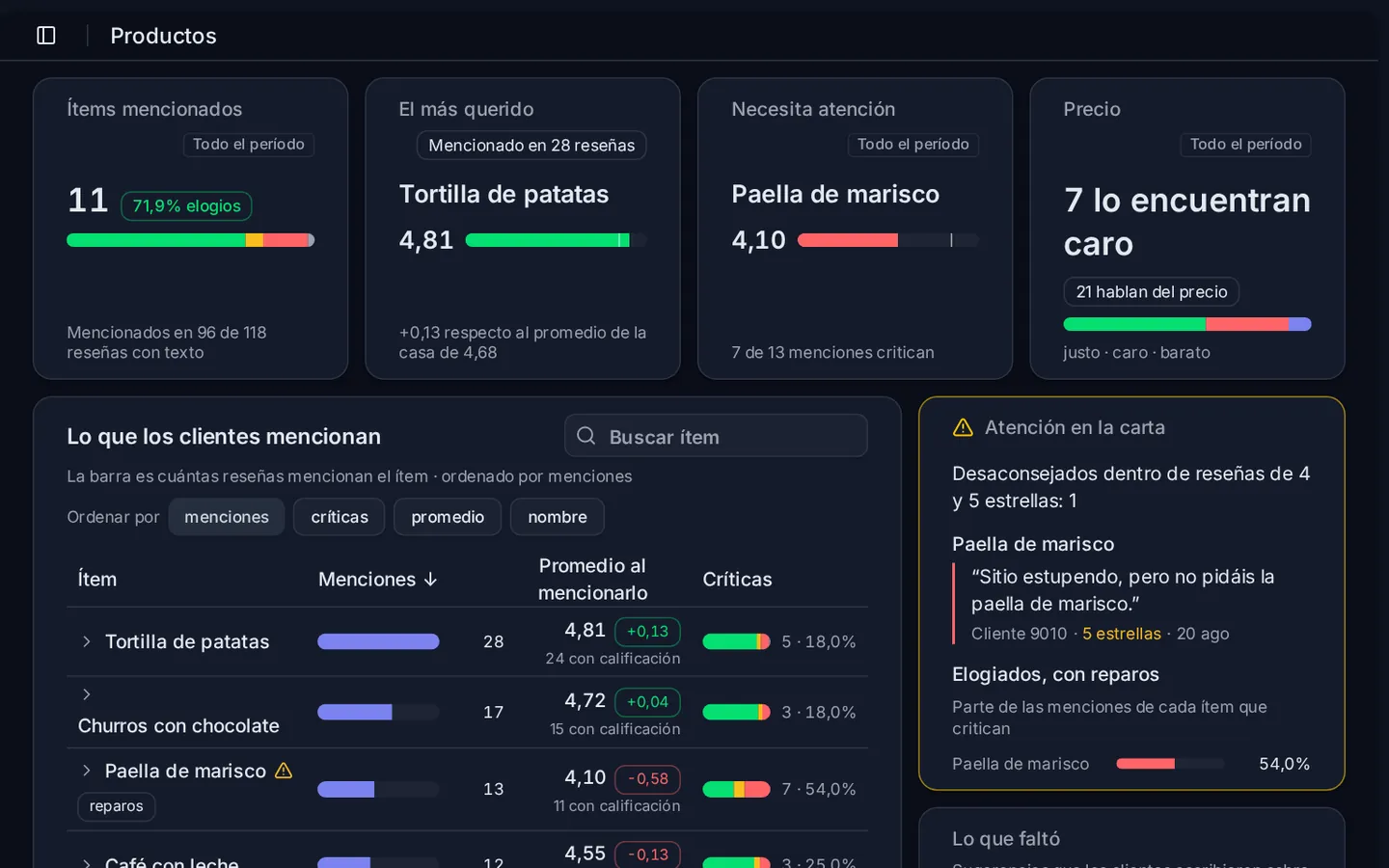Click the 21 hablan del precio badge
This screenshot has width=1389, height=868.
[x=1152, y=292]
